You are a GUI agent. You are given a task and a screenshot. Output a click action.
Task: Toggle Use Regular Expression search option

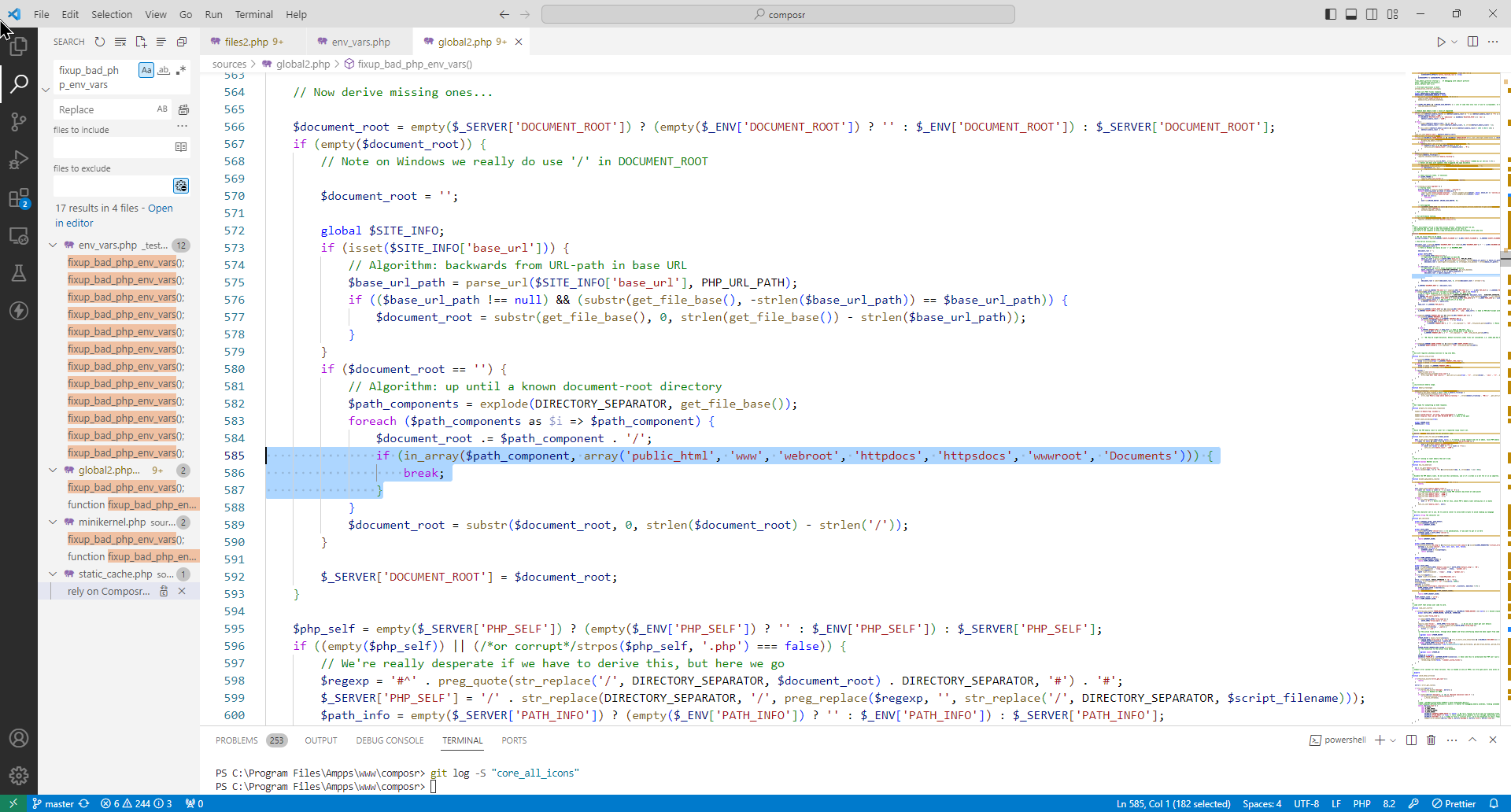click(181, 70)
